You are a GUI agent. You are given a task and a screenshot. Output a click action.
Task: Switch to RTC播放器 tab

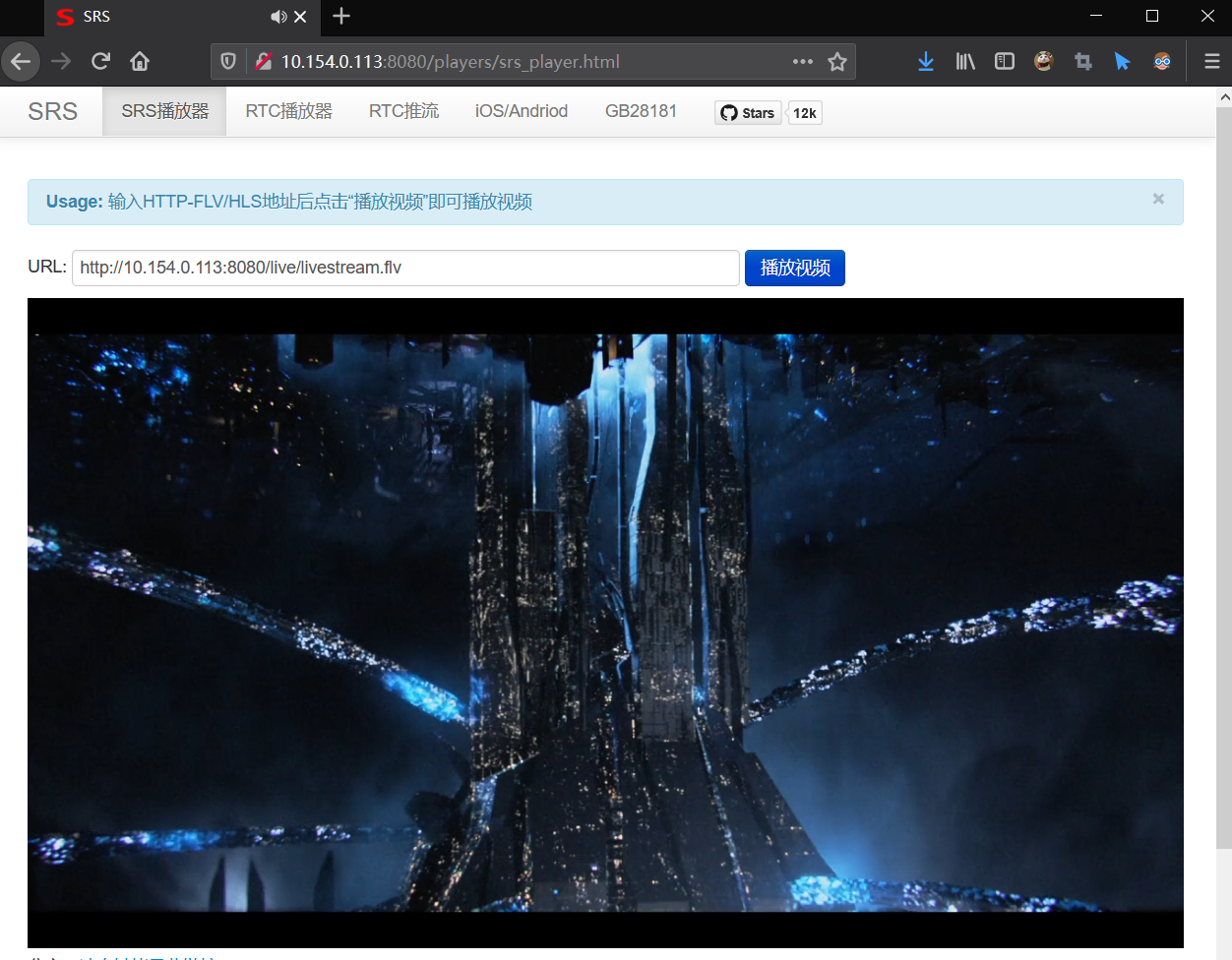coord(289,111)
